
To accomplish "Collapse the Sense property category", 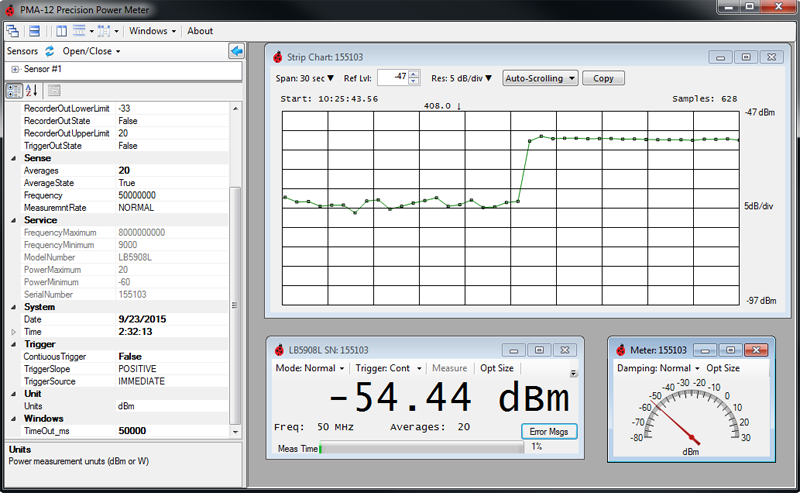I will click(x=14, y=158).
